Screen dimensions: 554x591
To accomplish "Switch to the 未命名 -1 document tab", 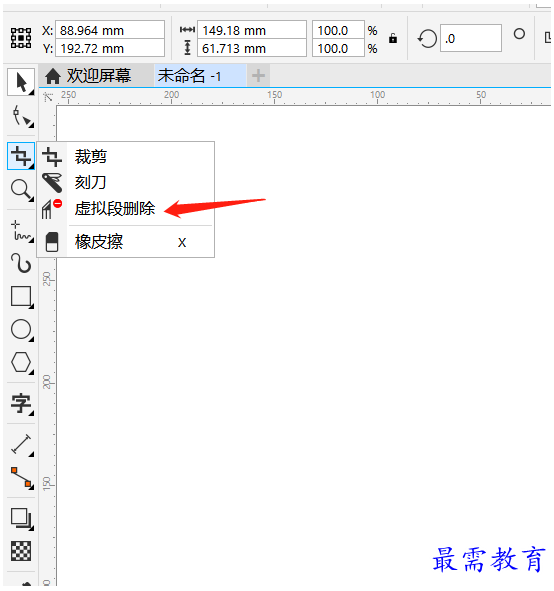I will pos(200,76).
